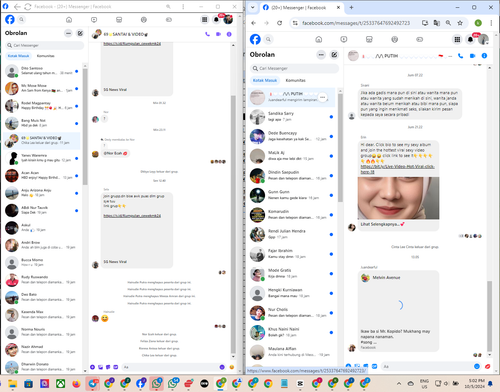Focus Cari Messenger search in left window
The image size is (500, 392).
44,45
